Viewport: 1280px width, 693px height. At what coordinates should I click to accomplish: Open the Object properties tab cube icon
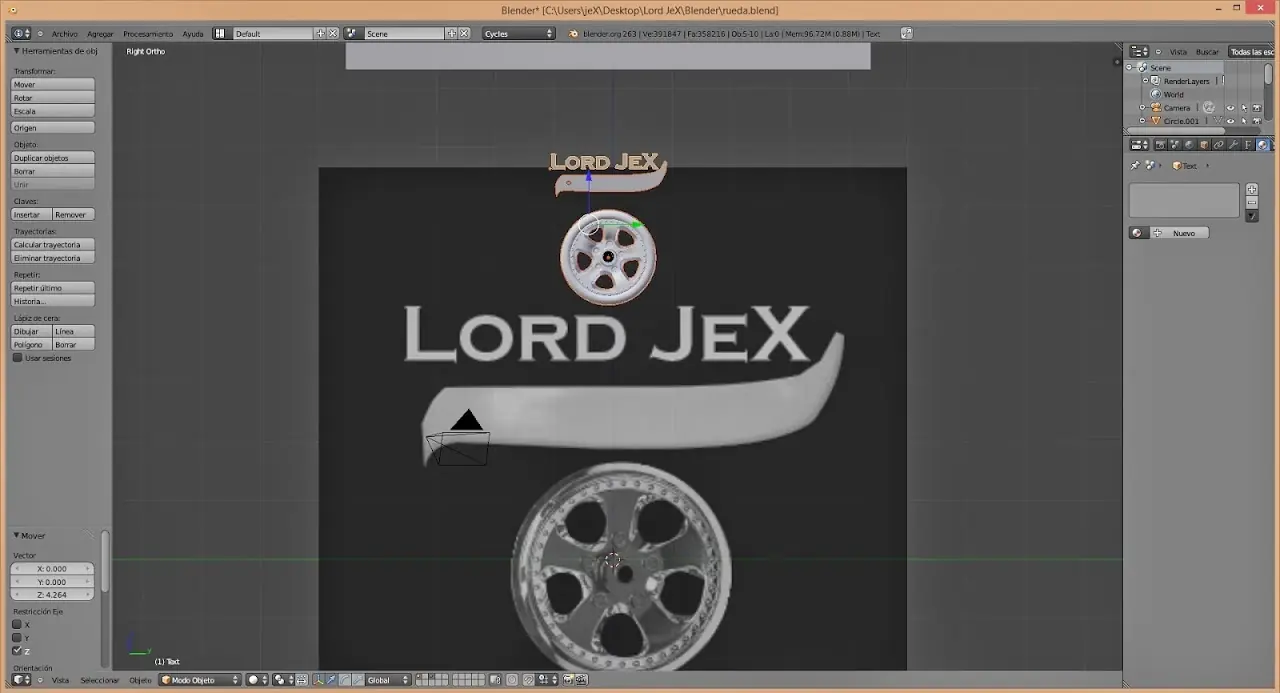1204,145
